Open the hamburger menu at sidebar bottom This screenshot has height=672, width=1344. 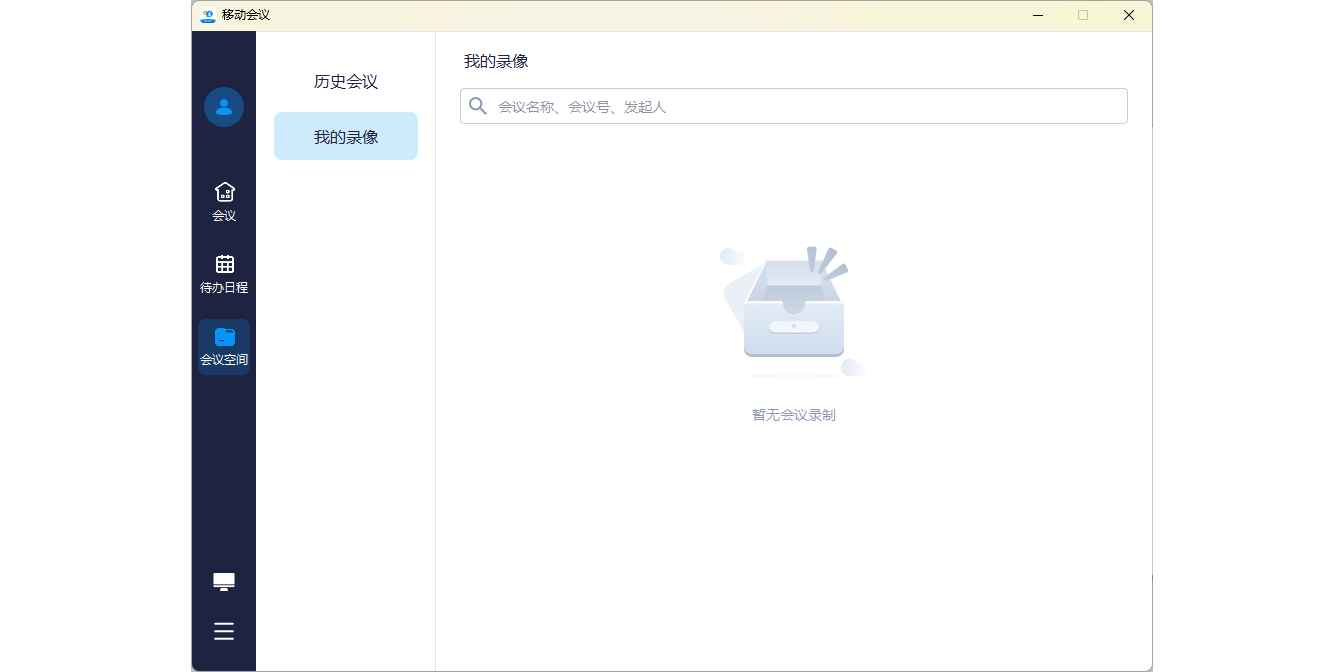coord(224,631)
